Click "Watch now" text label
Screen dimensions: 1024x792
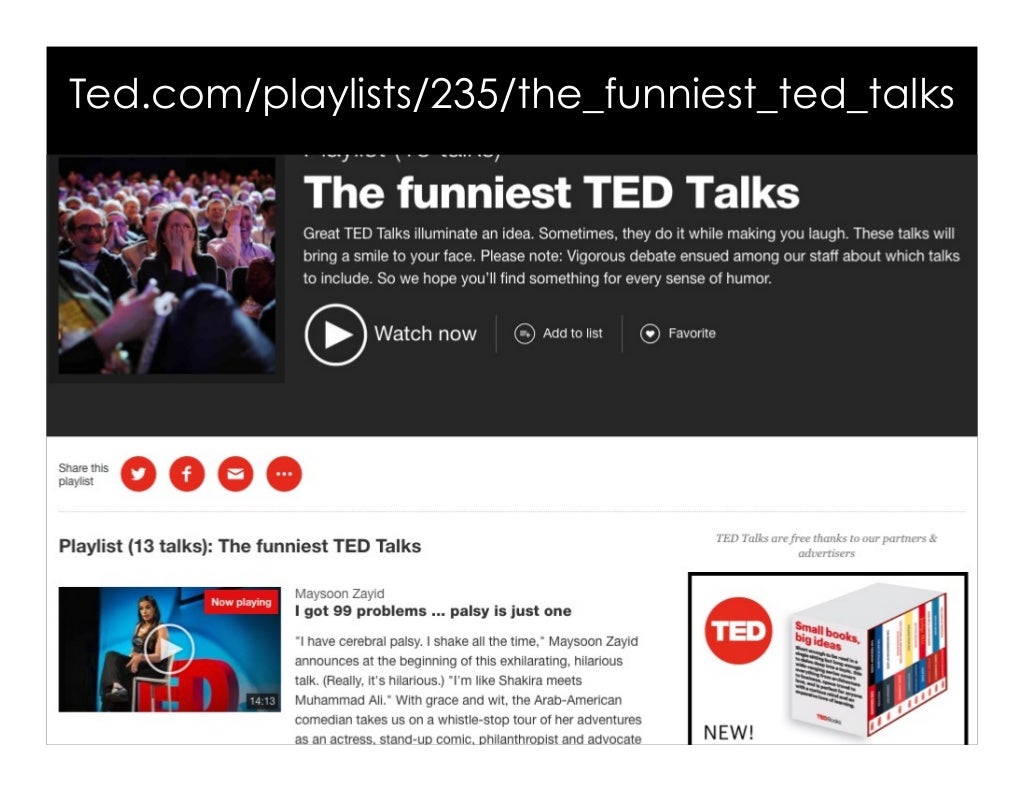click(x=425, y=334)
